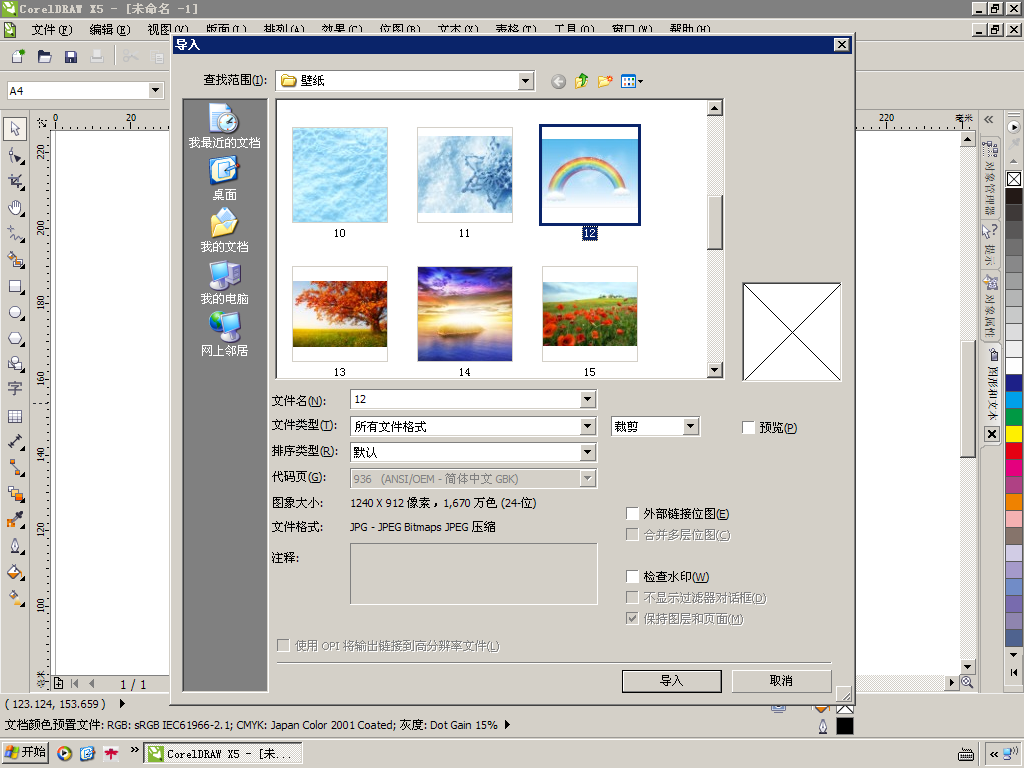Expand the 裁剪 dropdown
1024x768 pixels.
[691, 426]
